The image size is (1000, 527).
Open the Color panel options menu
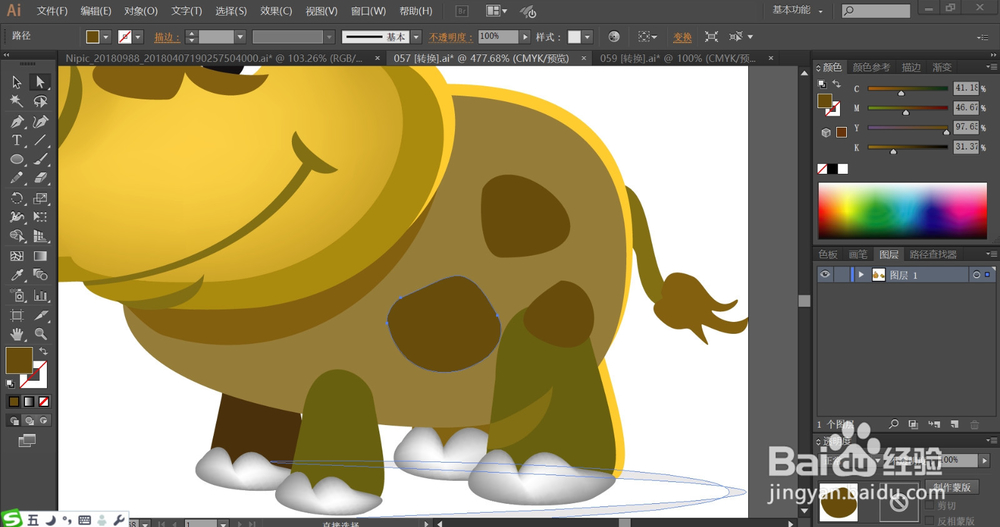pyautogui.click(x=991, y=67)
